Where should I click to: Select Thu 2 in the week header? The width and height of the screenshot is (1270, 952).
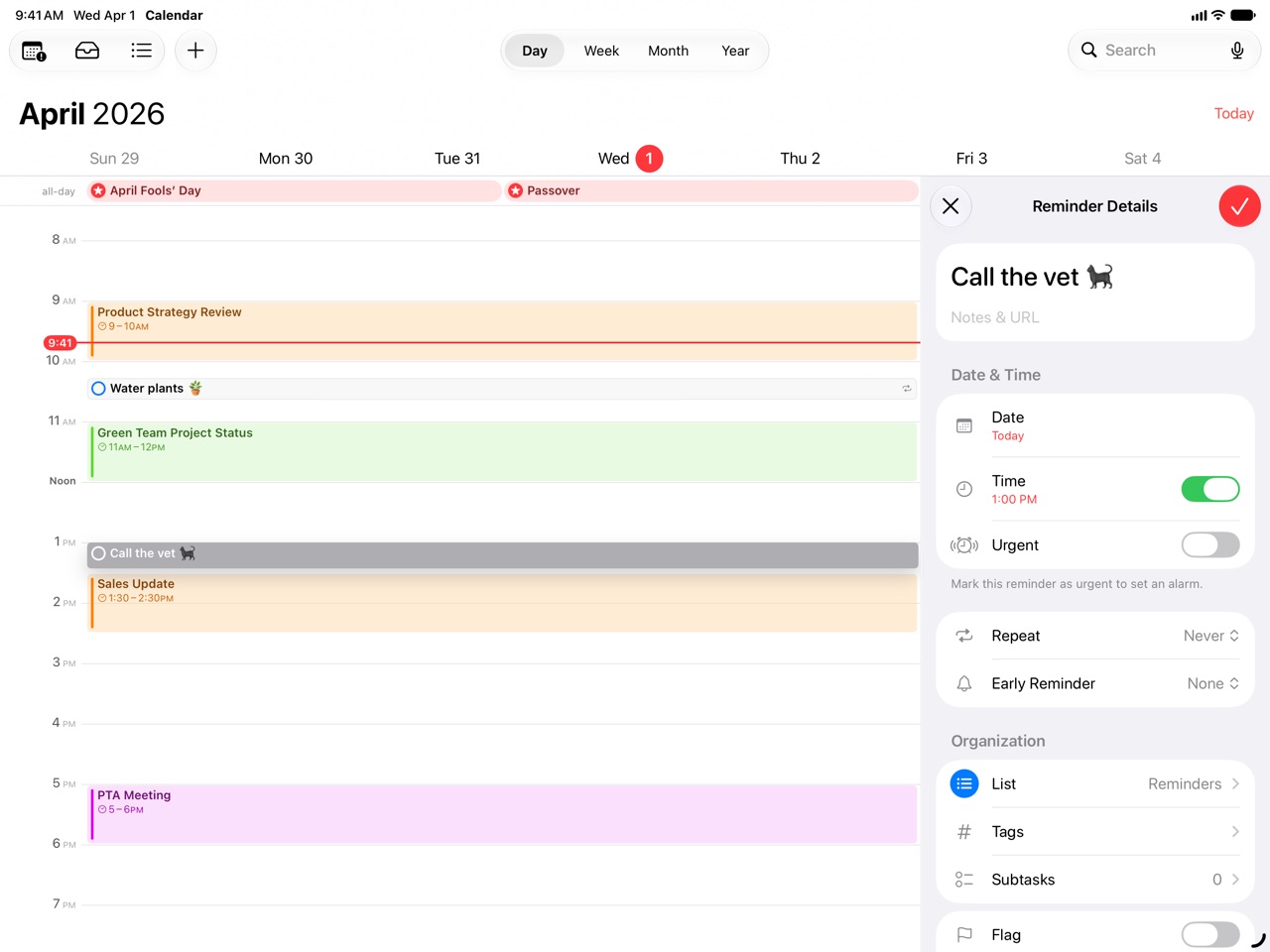tap(800, 159)
